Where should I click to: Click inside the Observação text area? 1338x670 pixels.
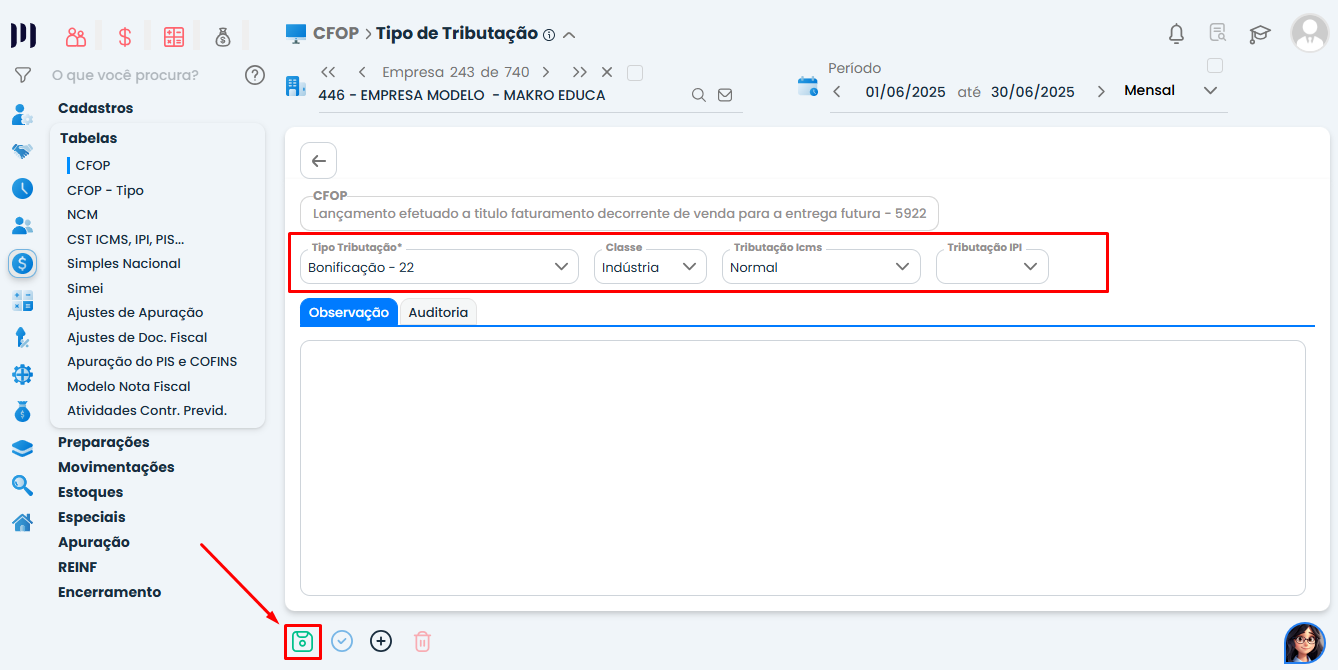pos(802,467)
